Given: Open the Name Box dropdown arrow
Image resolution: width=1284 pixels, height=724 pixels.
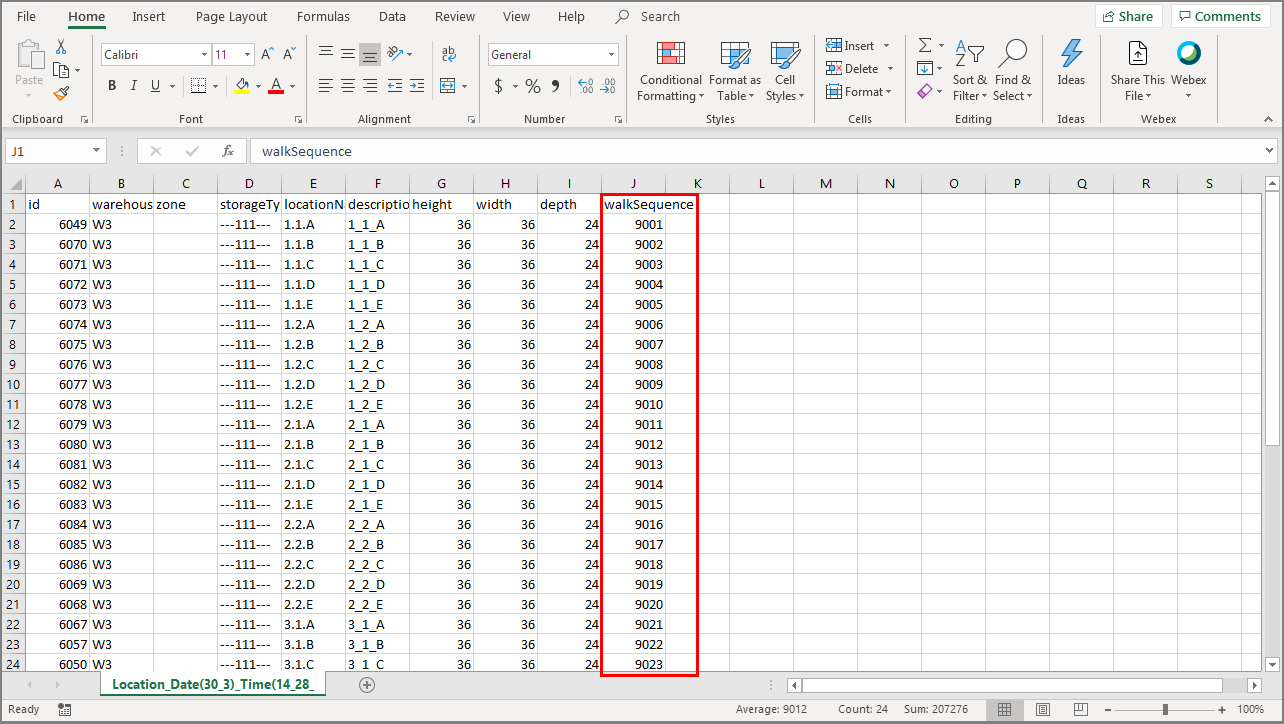Looking at the screenshot, I should tap(97, 151).
